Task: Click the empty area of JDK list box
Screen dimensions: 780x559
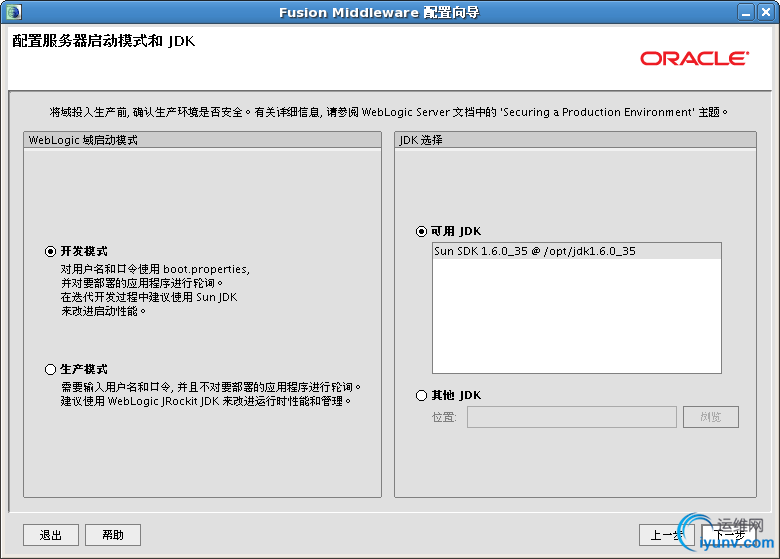Action: (577, 316)
